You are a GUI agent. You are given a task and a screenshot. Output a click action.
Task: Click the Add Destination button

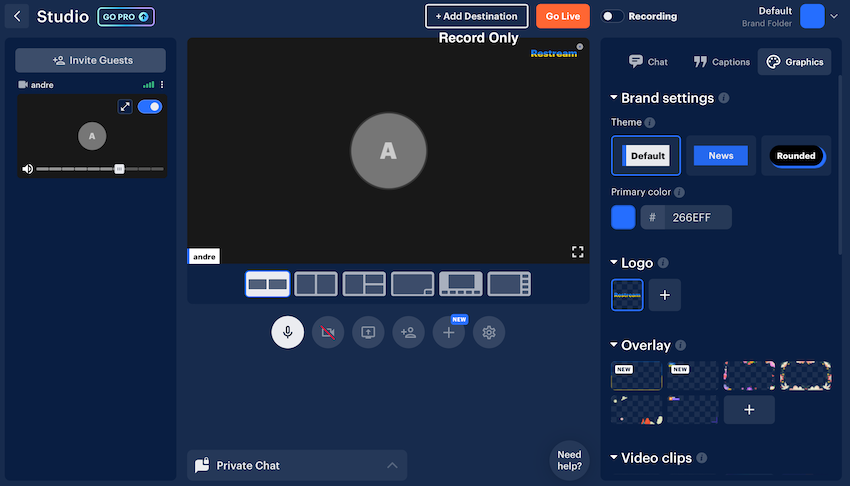coord(476,16)
